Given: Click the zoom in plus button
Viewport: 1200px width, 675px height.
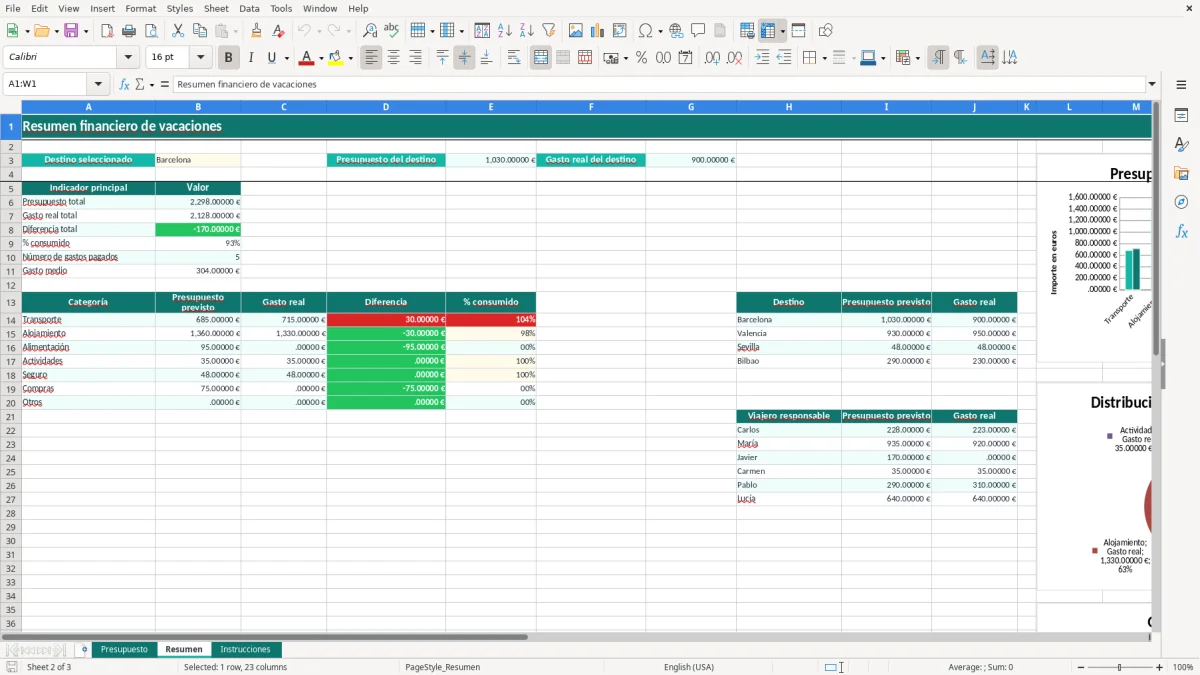Looking at the screenshot, I should pos(1159,667).
